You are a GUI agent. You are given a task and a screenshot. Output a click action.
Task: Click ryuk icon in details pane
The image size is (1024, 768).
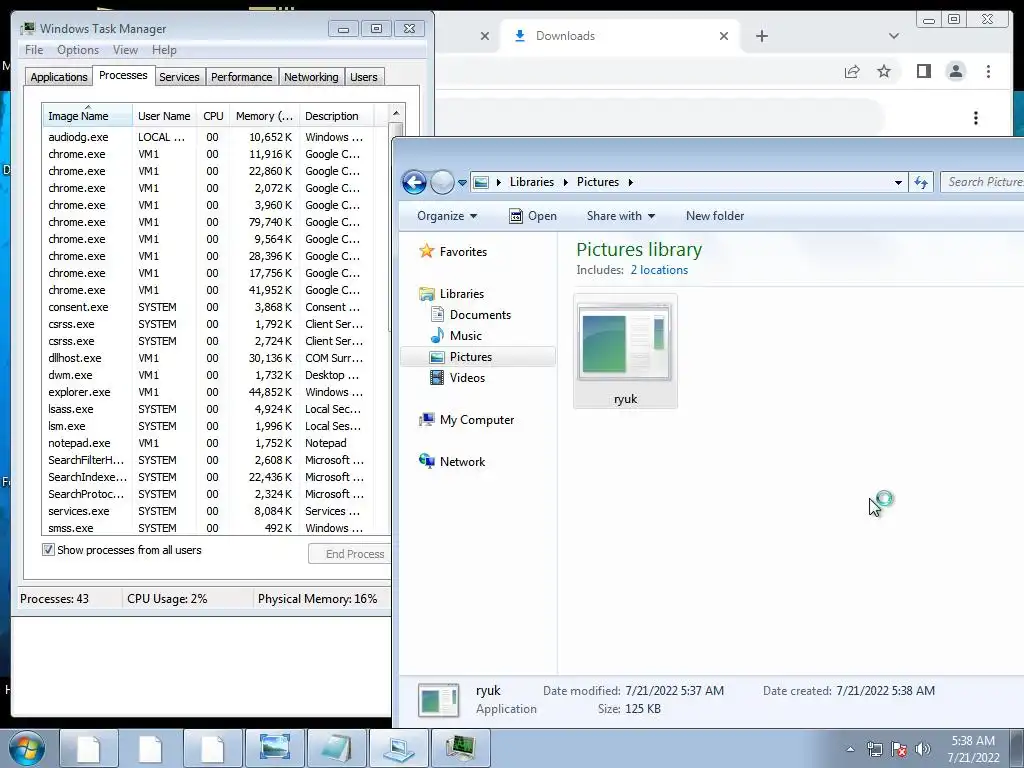[x=438, y=700]
